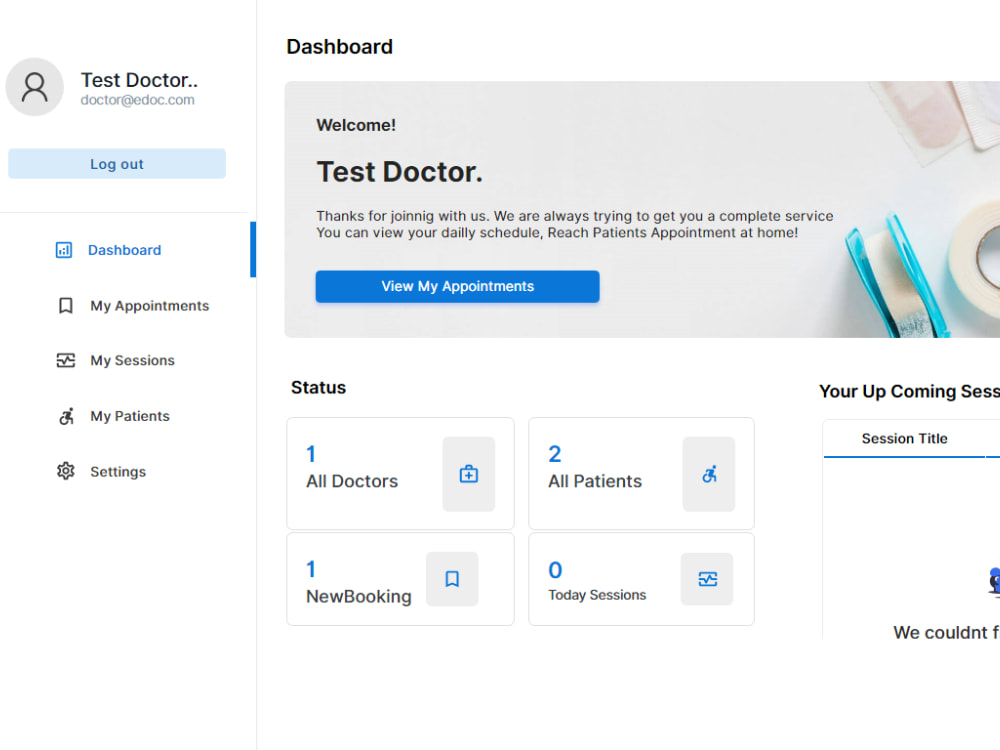Click the medical kit icon in All Doctors card

click(469, 474)
